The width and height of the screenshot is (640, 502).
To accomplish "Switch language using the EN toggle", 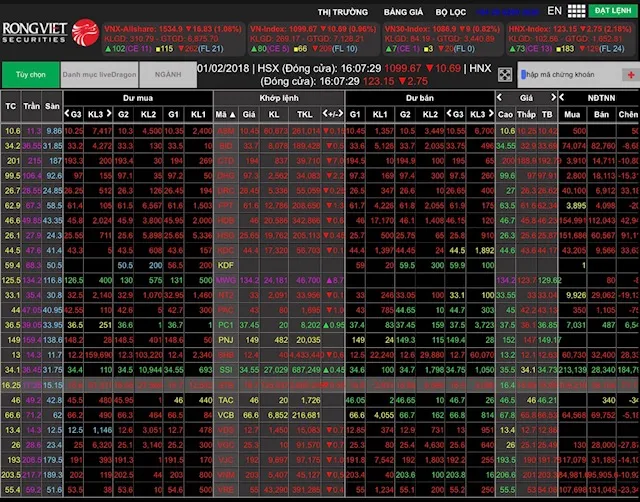I will click(x=554, y=11).
